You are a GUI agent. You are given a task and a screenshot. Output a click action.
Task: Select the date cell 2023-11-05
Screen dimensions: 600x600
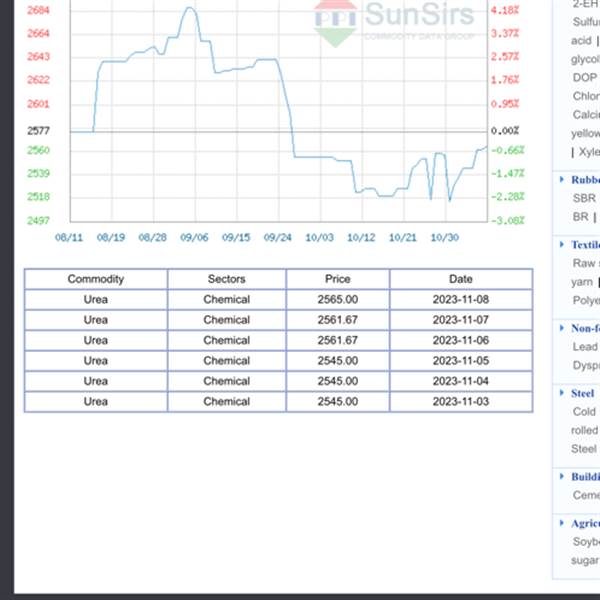[461, 360]
